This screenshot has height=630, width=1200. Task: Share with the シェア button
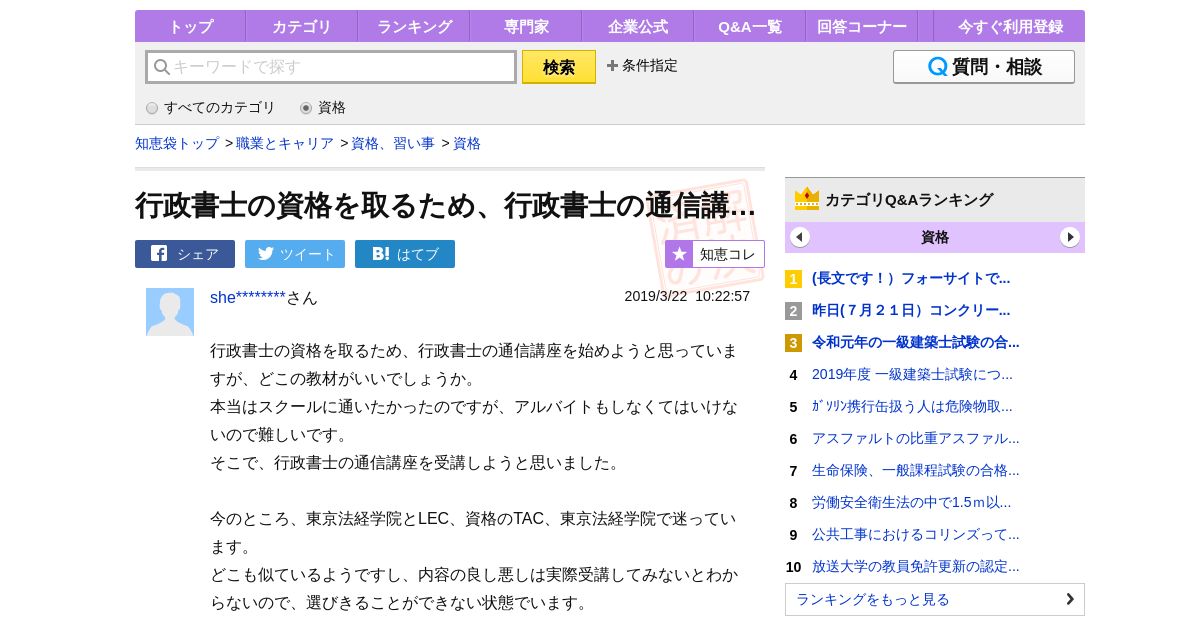[185, 254]
